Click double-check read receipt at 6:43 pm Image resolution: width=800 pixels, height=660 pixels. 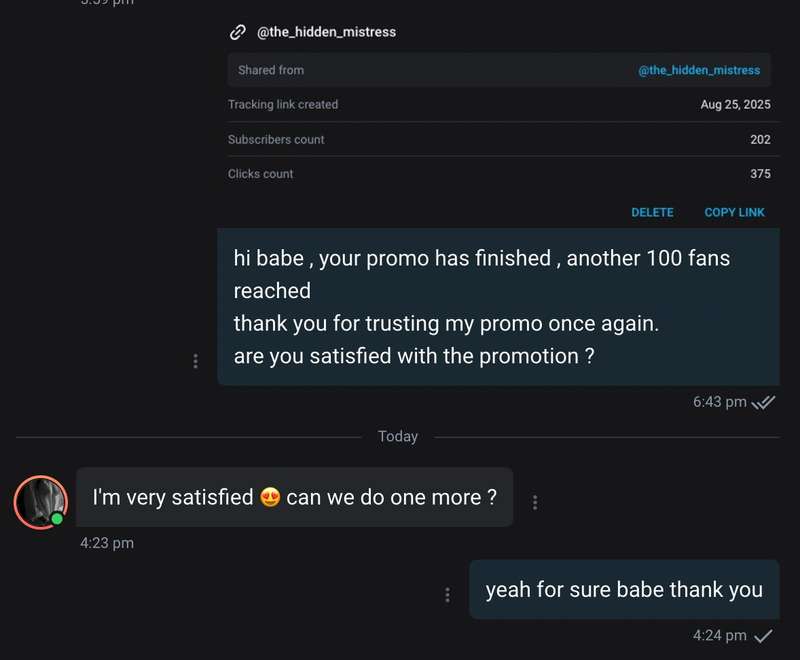(763, 402)
